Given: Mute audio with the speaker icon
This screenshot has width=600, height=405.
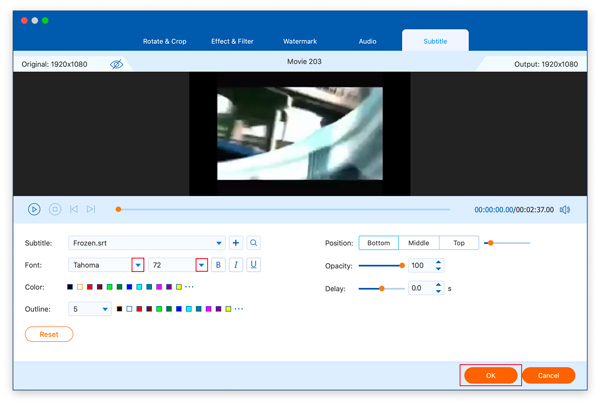Looking at the screenshot, I should click(565, 210).
